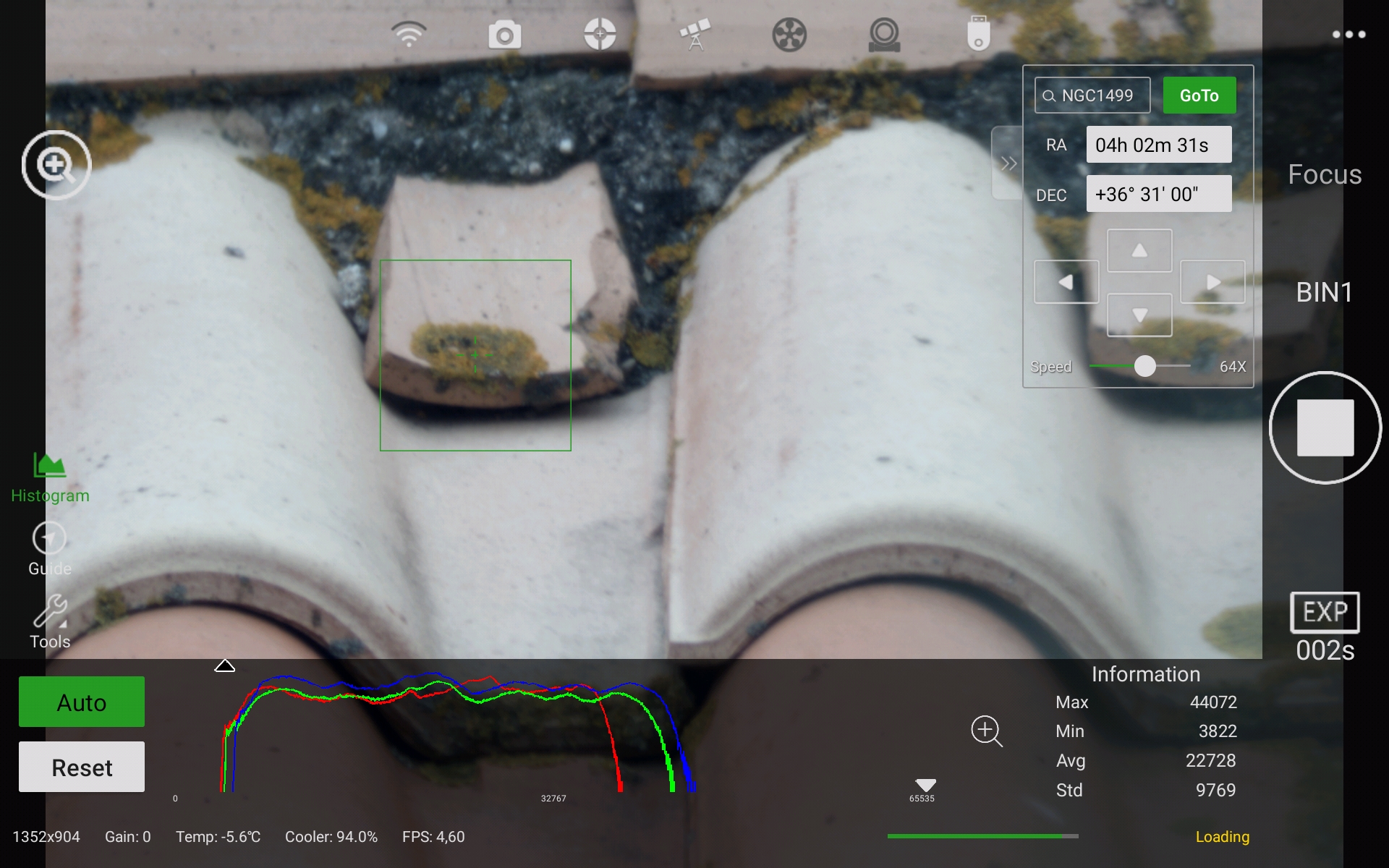Select the NGC1499 search input field
The image size is (1389, 868).
[1094, 95]
